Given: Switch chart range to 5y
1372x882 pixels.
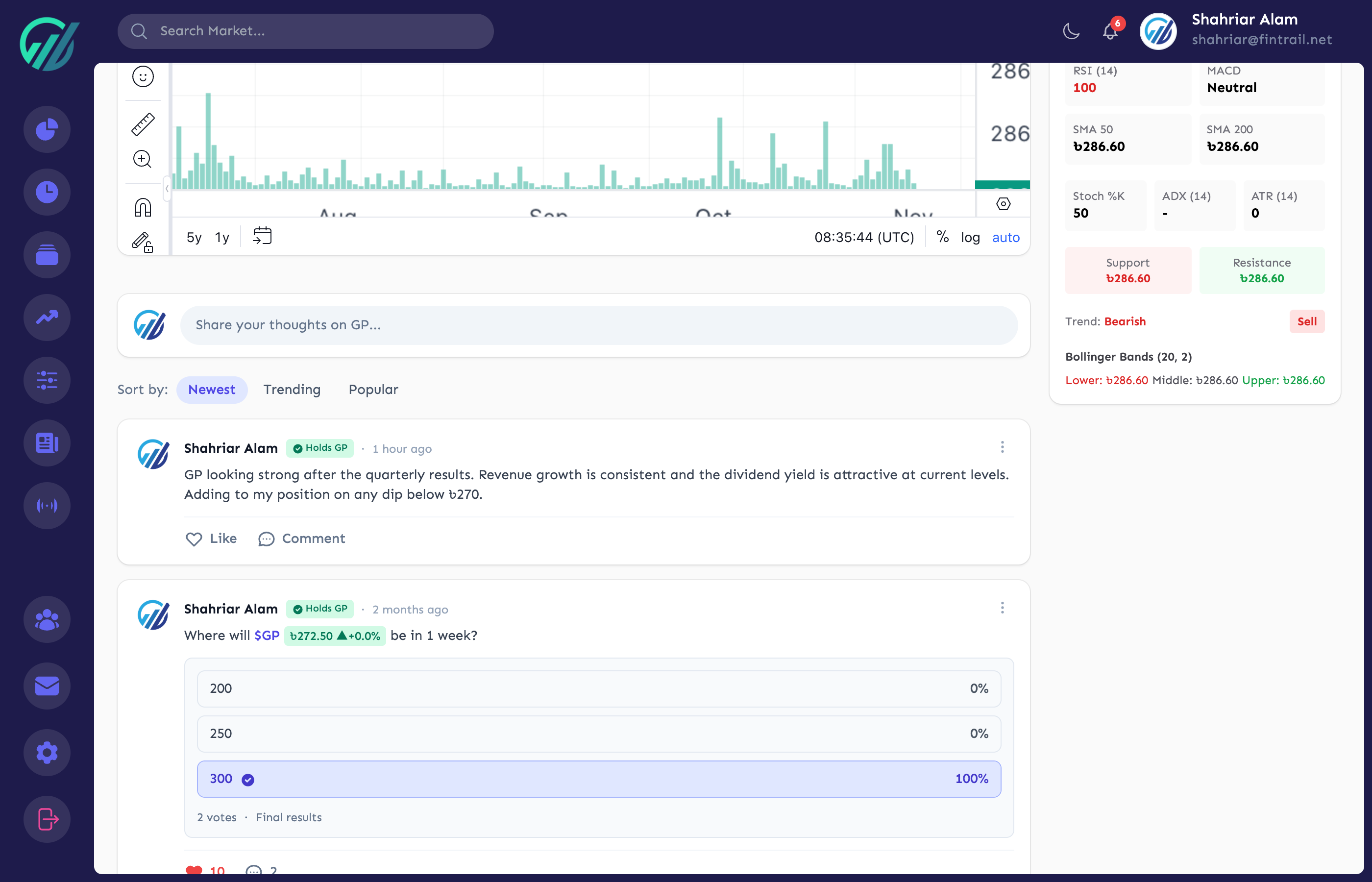Looking at the screenshot, I should tap(194, 237).
